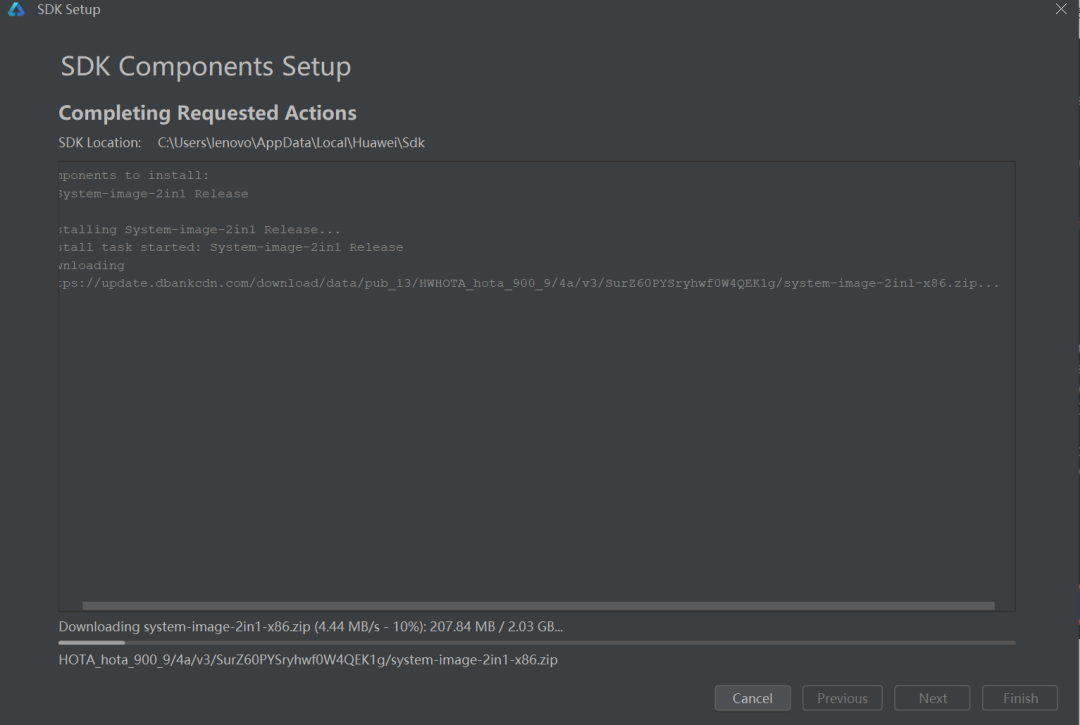Click the 'Downloading' log line
1080x725 pixels.
pyautogui.click(x=92, y=265)
